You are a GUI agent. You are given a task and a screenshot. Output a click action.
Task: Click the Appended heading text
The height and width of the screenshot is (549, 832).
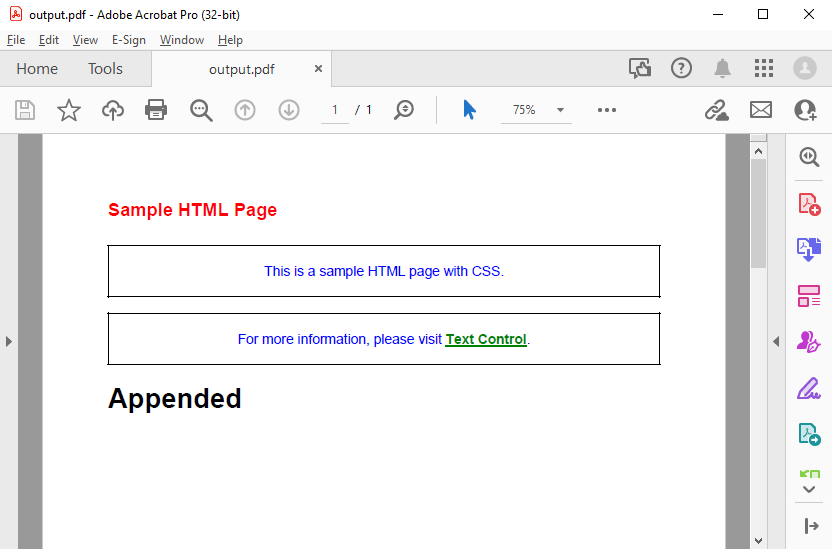[175, 399]
